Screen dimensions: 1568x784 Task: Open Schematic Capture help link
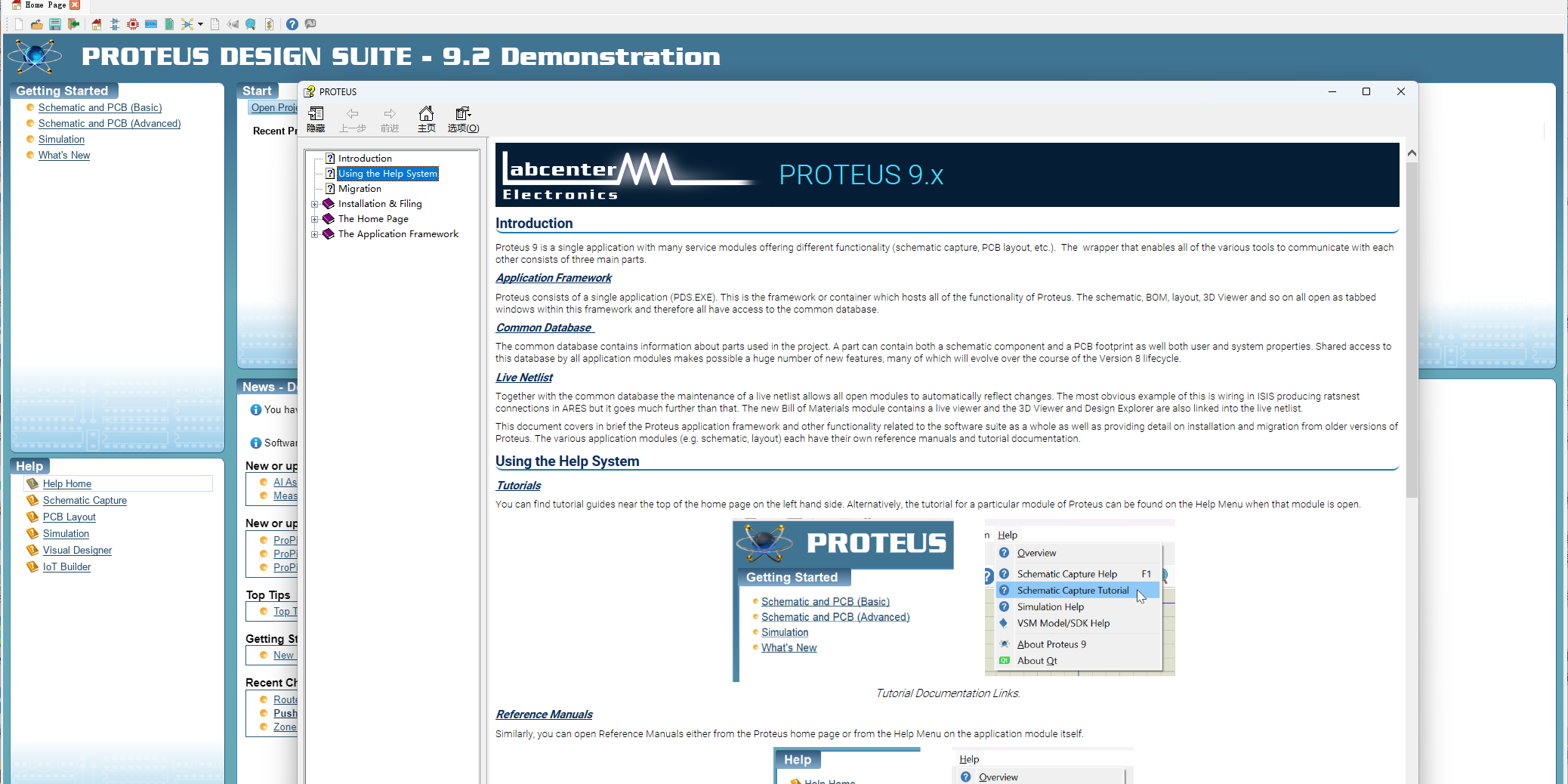(x=85, y=501)
